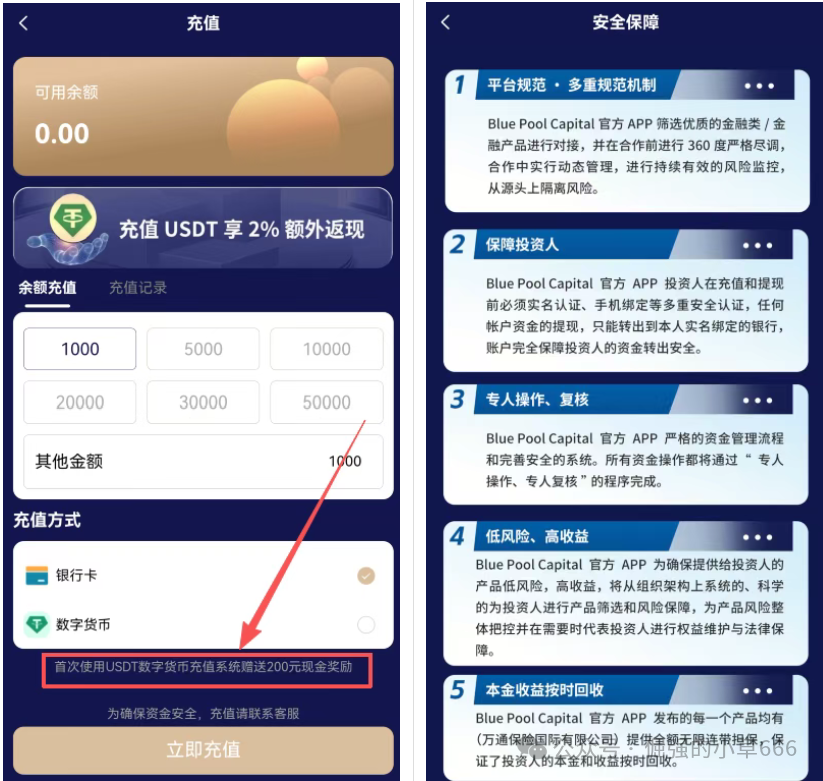823x781 pixels.
Task: Select the 数字货币 payment radio button
Action: tap(366, 625)
